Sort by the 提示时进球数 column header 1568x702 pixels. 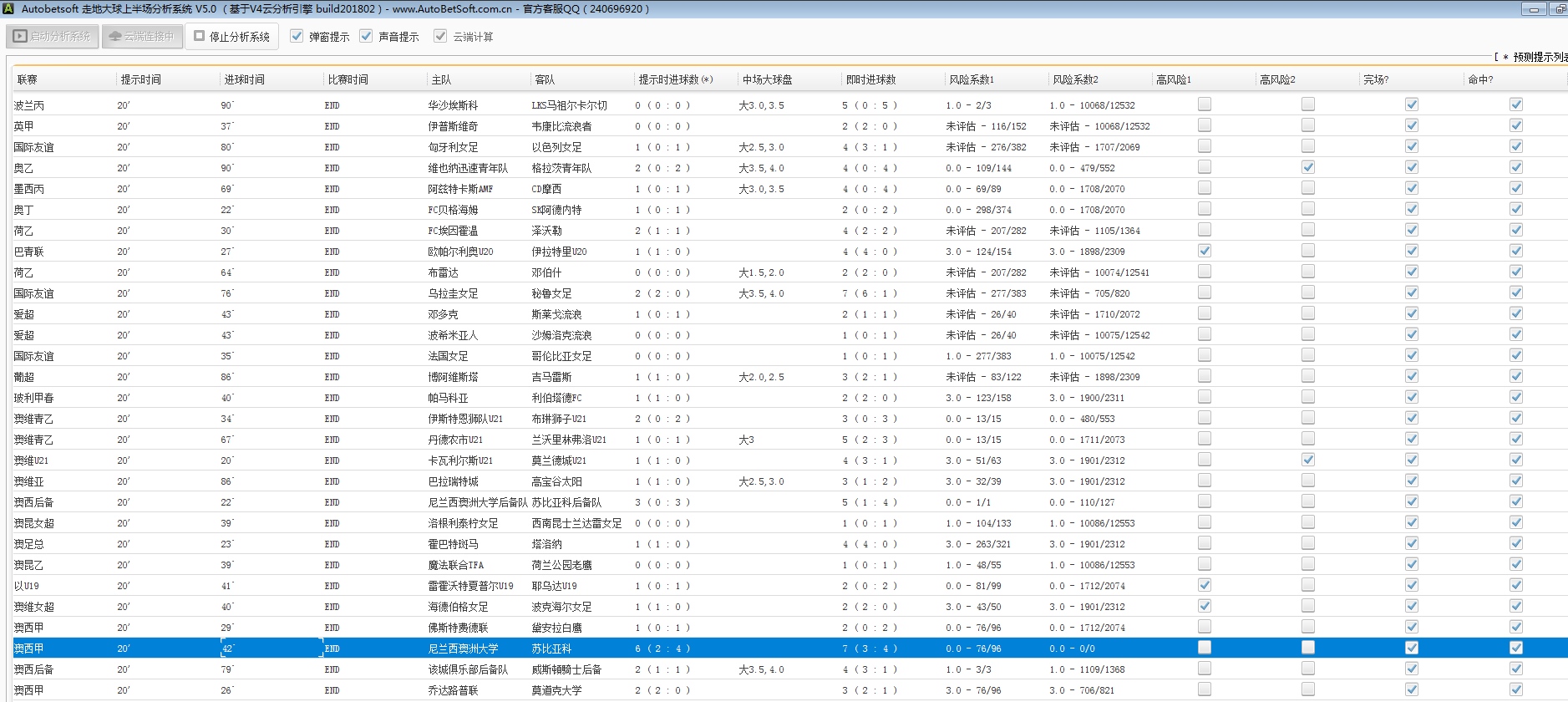point(675,79)
